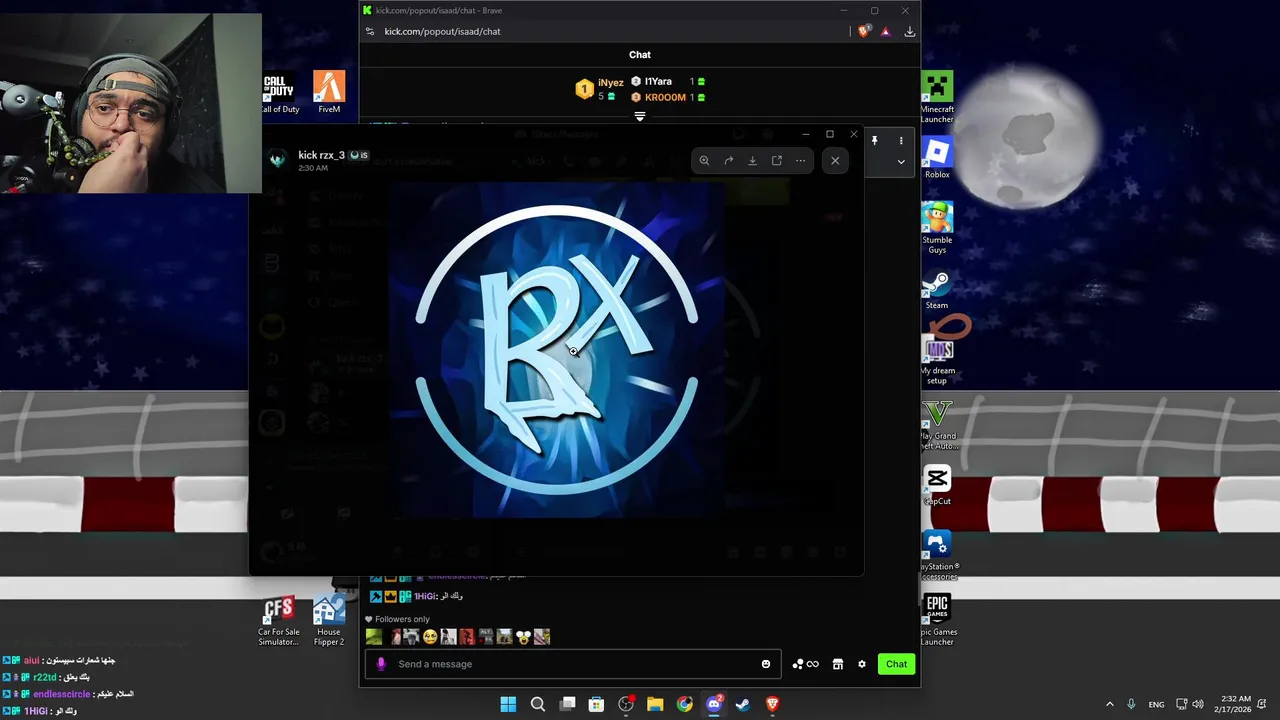Open File Explorer from the taskbar
Image resolution: width=1280 pixels, height=720 pixels.
click(655, 704)
